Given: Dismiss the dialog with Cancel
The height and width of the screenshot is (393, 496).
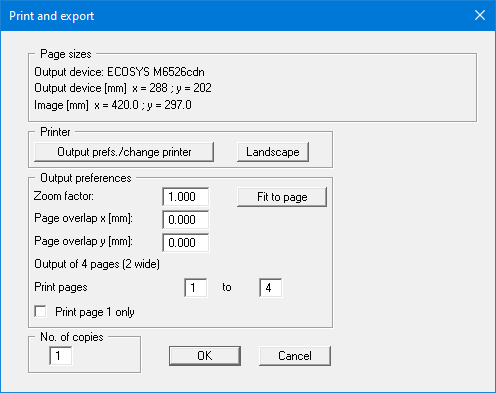Looking at the screenshot, I should click(295, 356).
